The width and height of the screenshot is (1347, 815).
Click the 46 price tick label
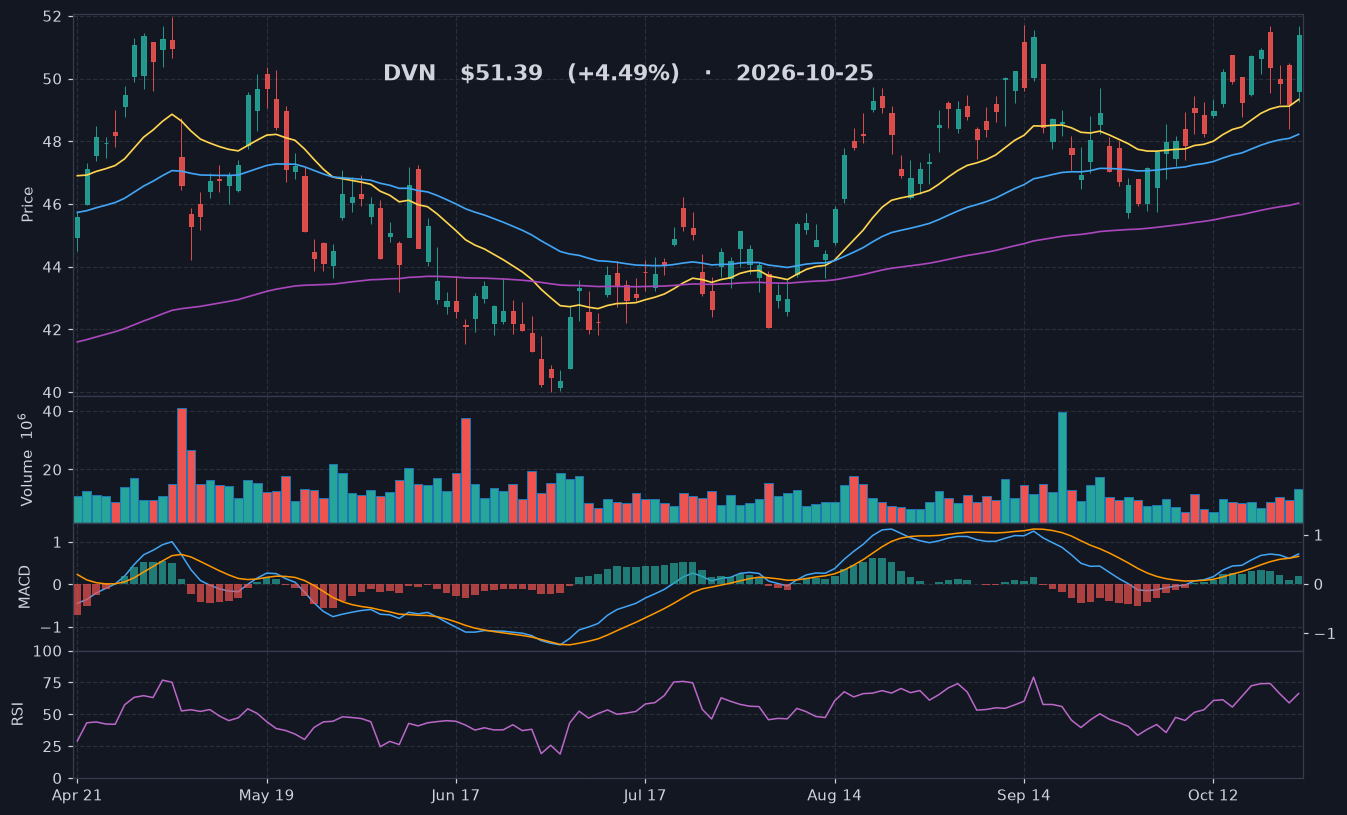pyautogui.click(x=53, y=205)
